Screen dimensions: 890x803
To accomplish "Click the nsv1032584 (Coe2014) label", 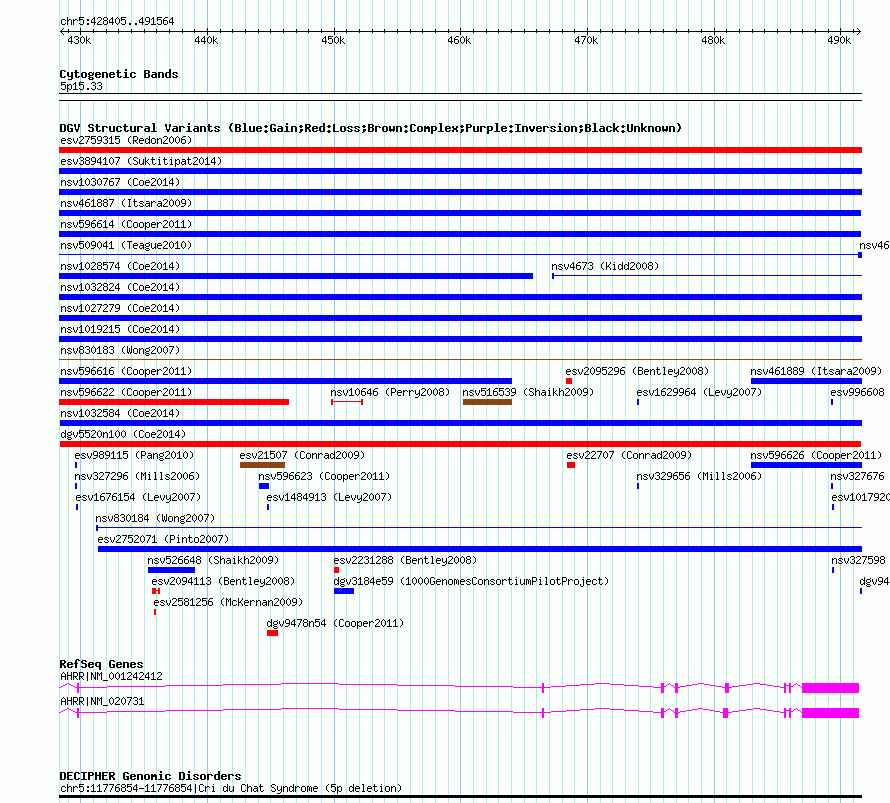I will (120, 413).
